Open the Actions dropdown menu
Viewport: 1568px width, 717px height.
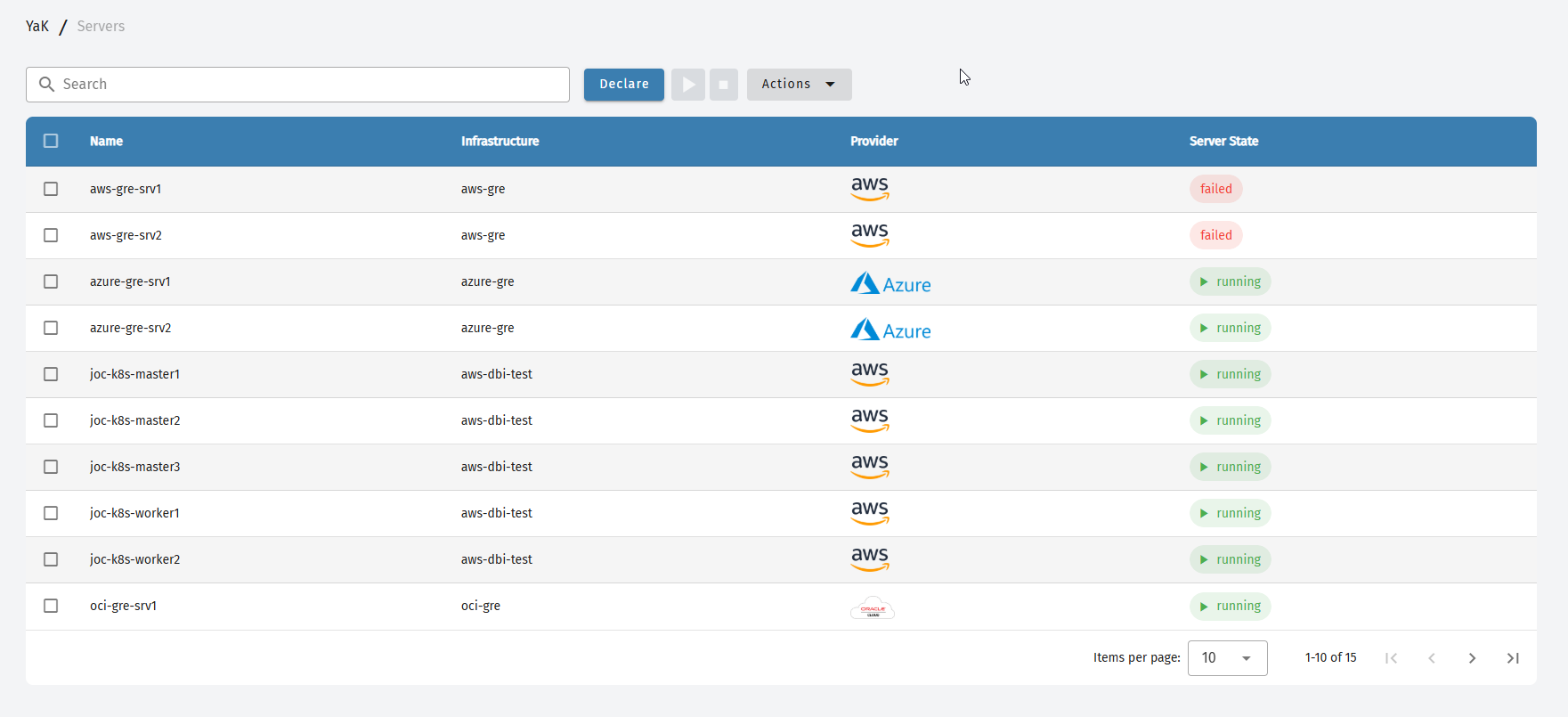coord(799,85)
